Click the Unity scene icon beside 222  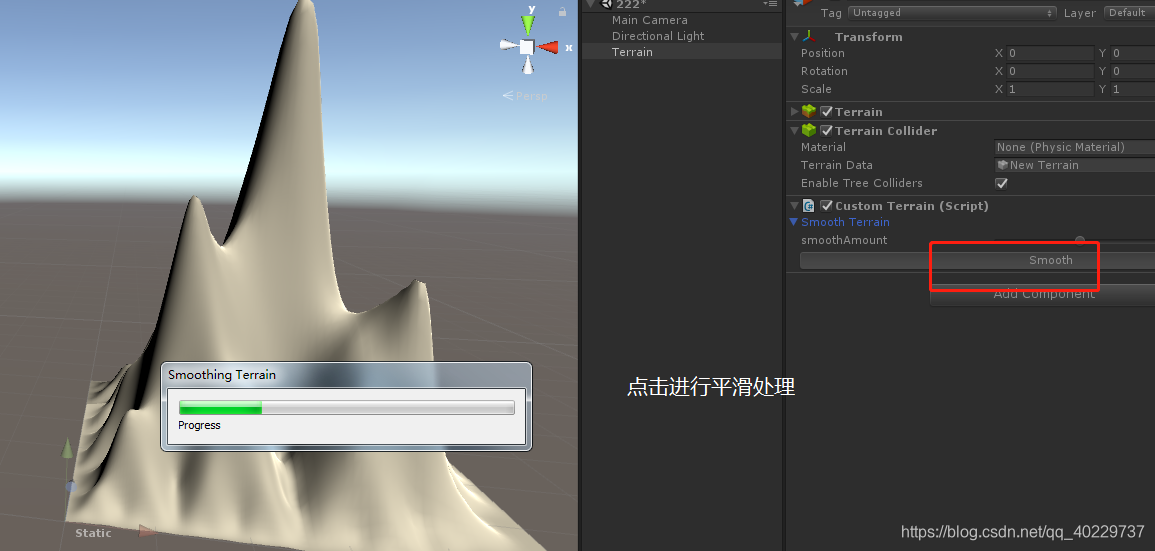coord(607,4)
